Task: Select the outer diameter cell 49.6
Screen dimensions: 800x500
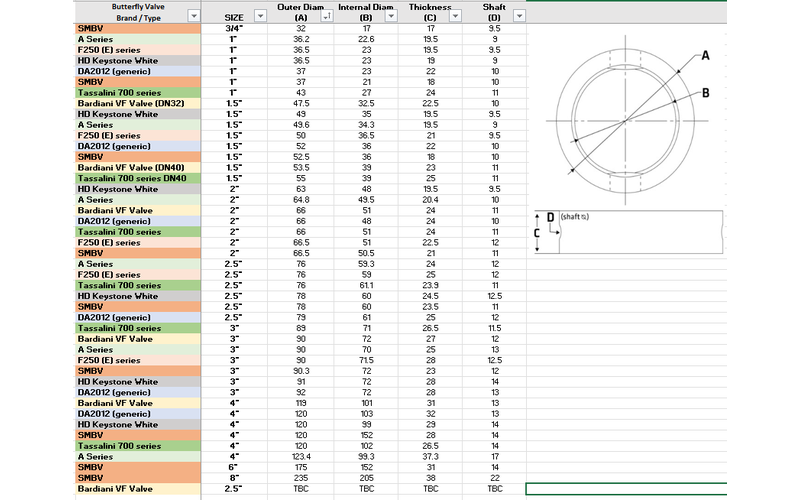Action: point(301,125)
